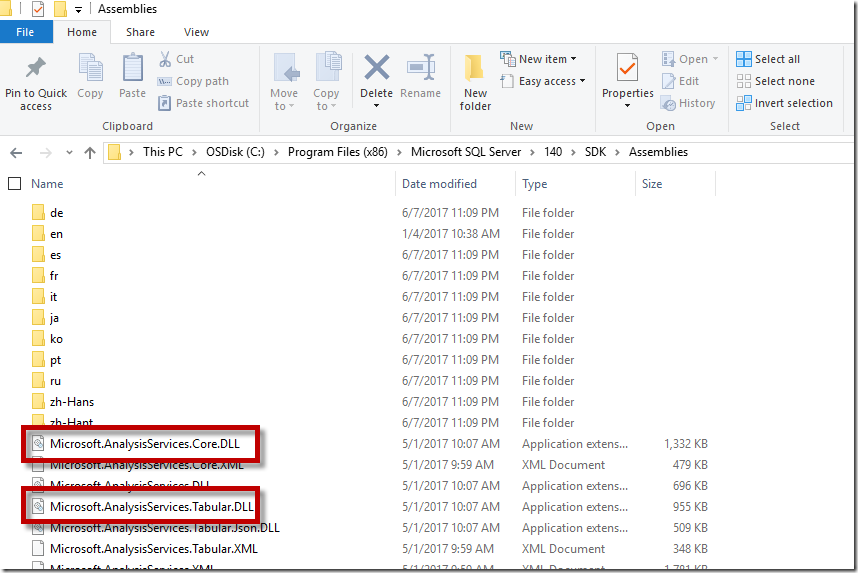The height and width of the screenshot is (573, 858).
Task: Click the Pin to Quick access icon
Action: tap(36, 67)
